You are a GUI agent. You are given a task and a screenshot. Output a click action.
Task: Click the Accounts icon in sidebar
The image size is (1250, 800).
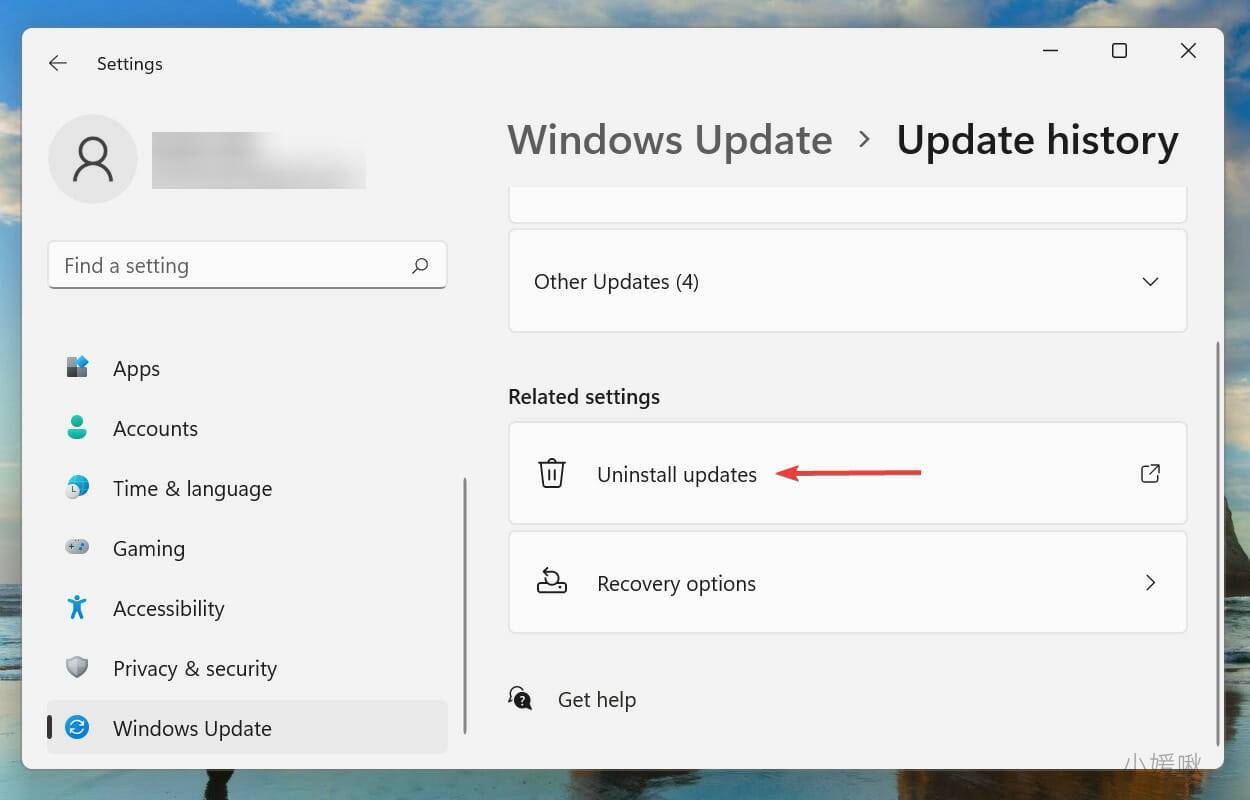[76, 428]
